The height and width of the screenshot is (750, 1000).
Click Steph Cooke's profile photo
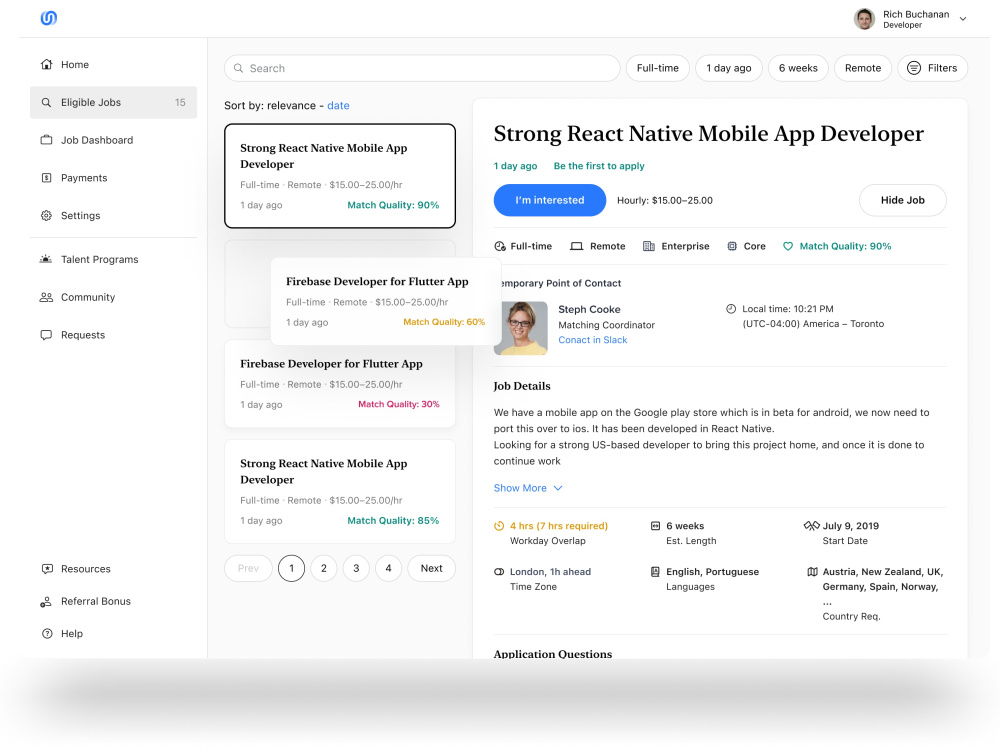tap(524, 328)
